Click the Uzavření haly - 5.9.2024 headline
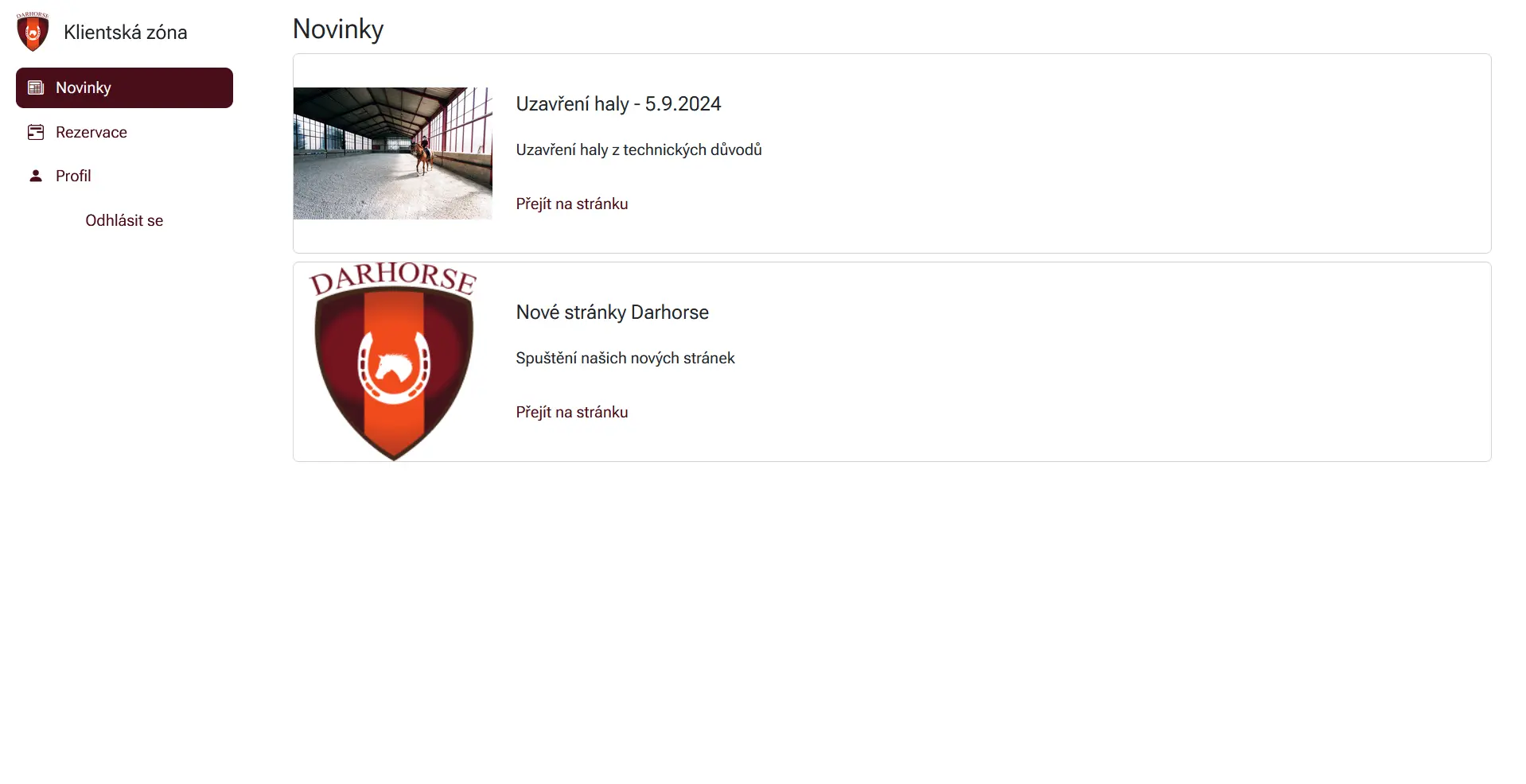 [618, 104]
